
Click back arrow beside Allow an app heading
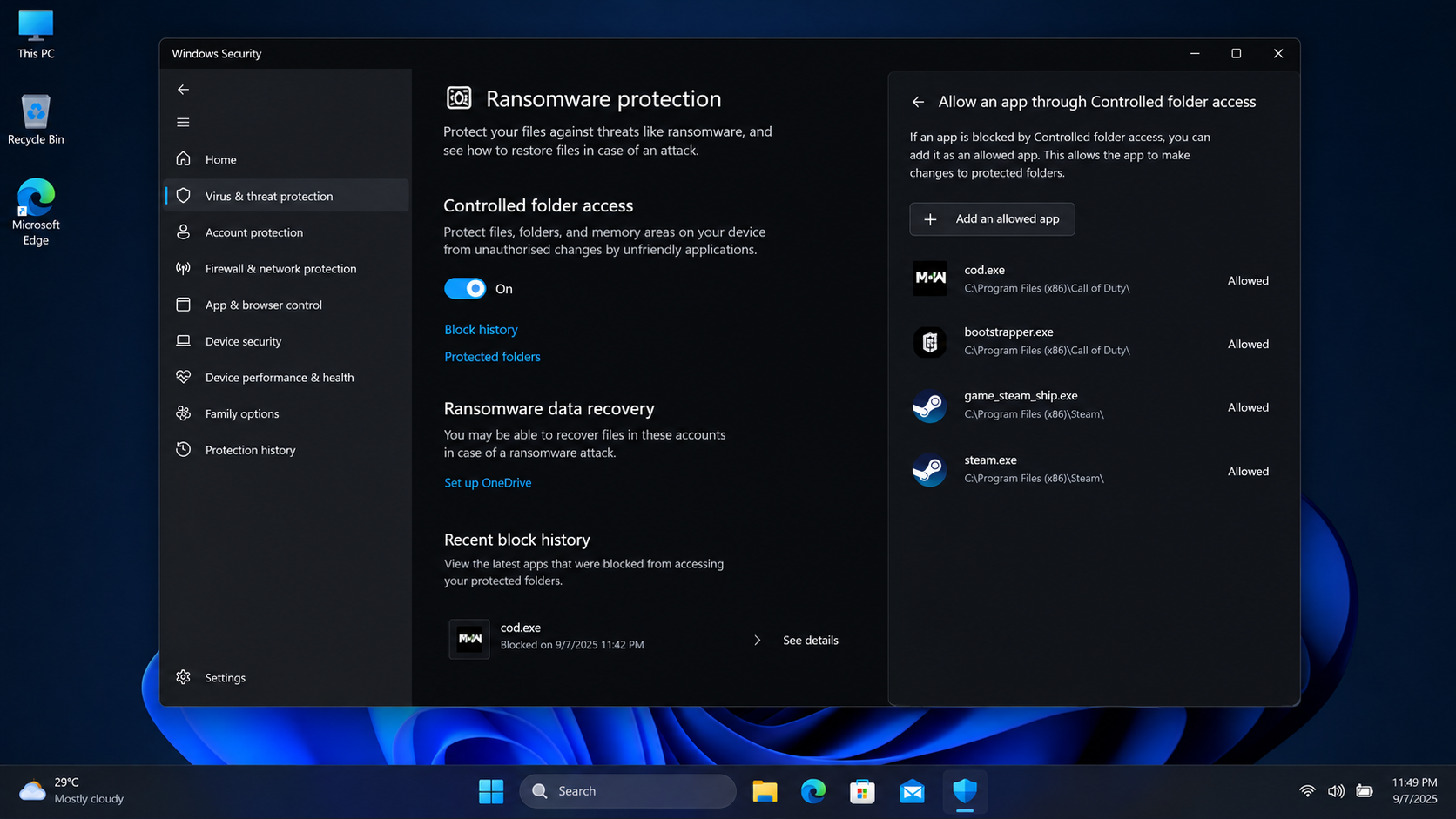pos(918,102)
